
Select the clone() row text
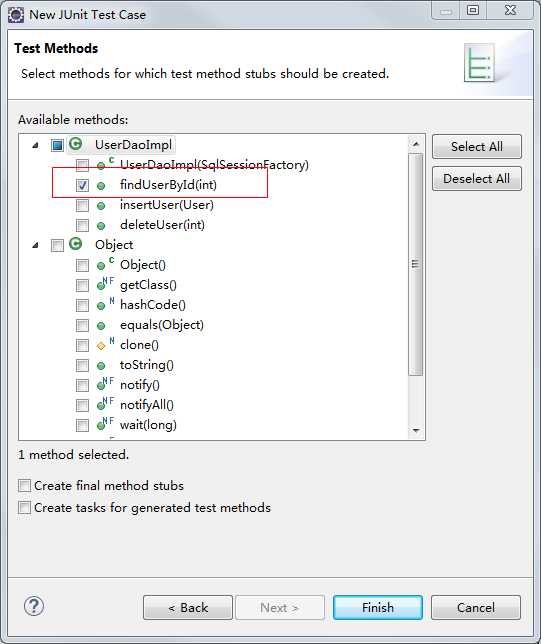point(139,345)
